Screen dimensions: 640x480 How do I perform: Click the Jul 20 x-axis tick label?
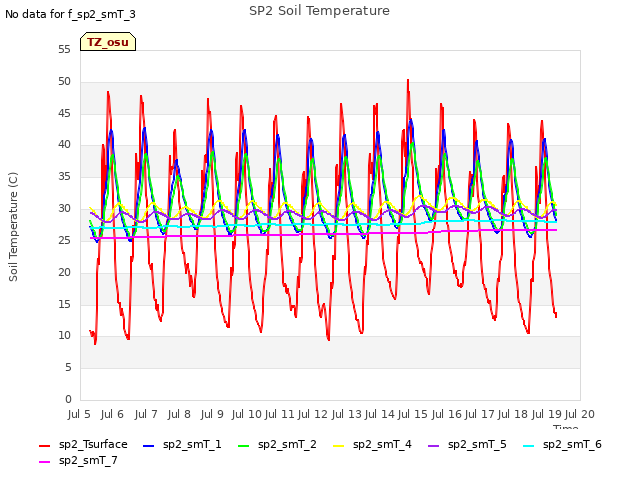(x=580, y=414)
